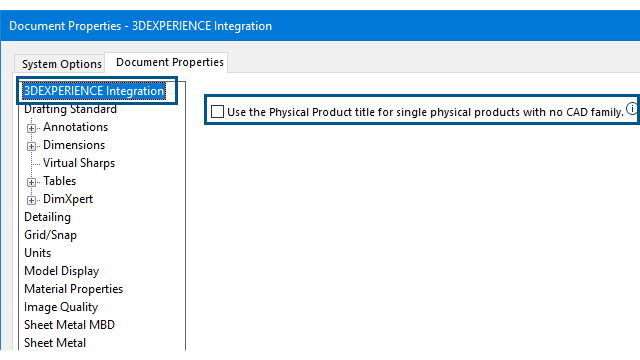Open the Detailing settings
Viewport: 640px width, 360px height.
coord(47,217)
